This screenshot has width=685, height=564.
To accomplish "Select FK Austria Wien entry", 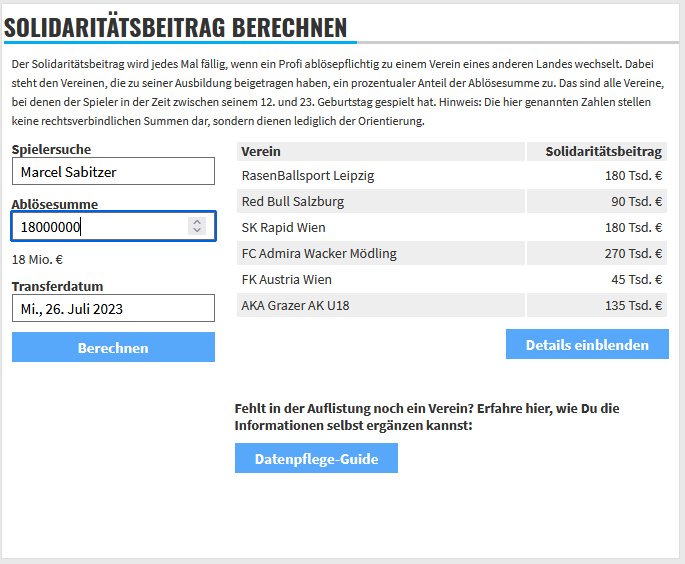I will [x=287, y=280].
